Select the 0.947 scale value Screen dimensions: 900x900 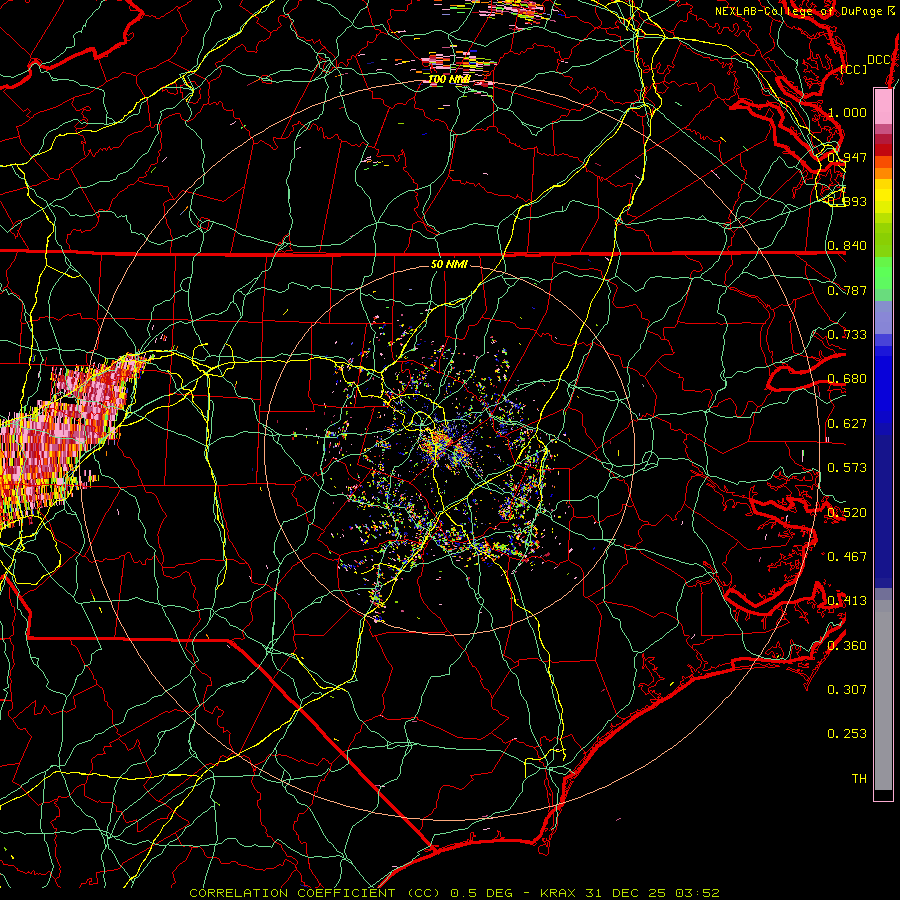(x=847, y=157)
